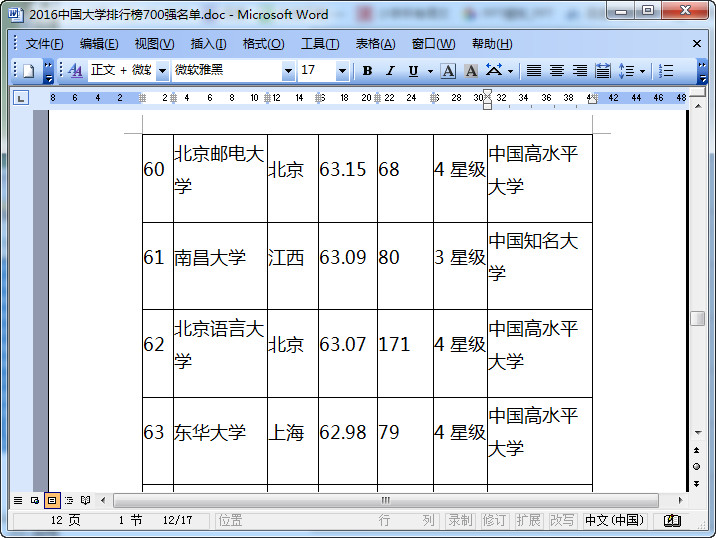Open the 帮助(H) menu

tap(492, 44)
